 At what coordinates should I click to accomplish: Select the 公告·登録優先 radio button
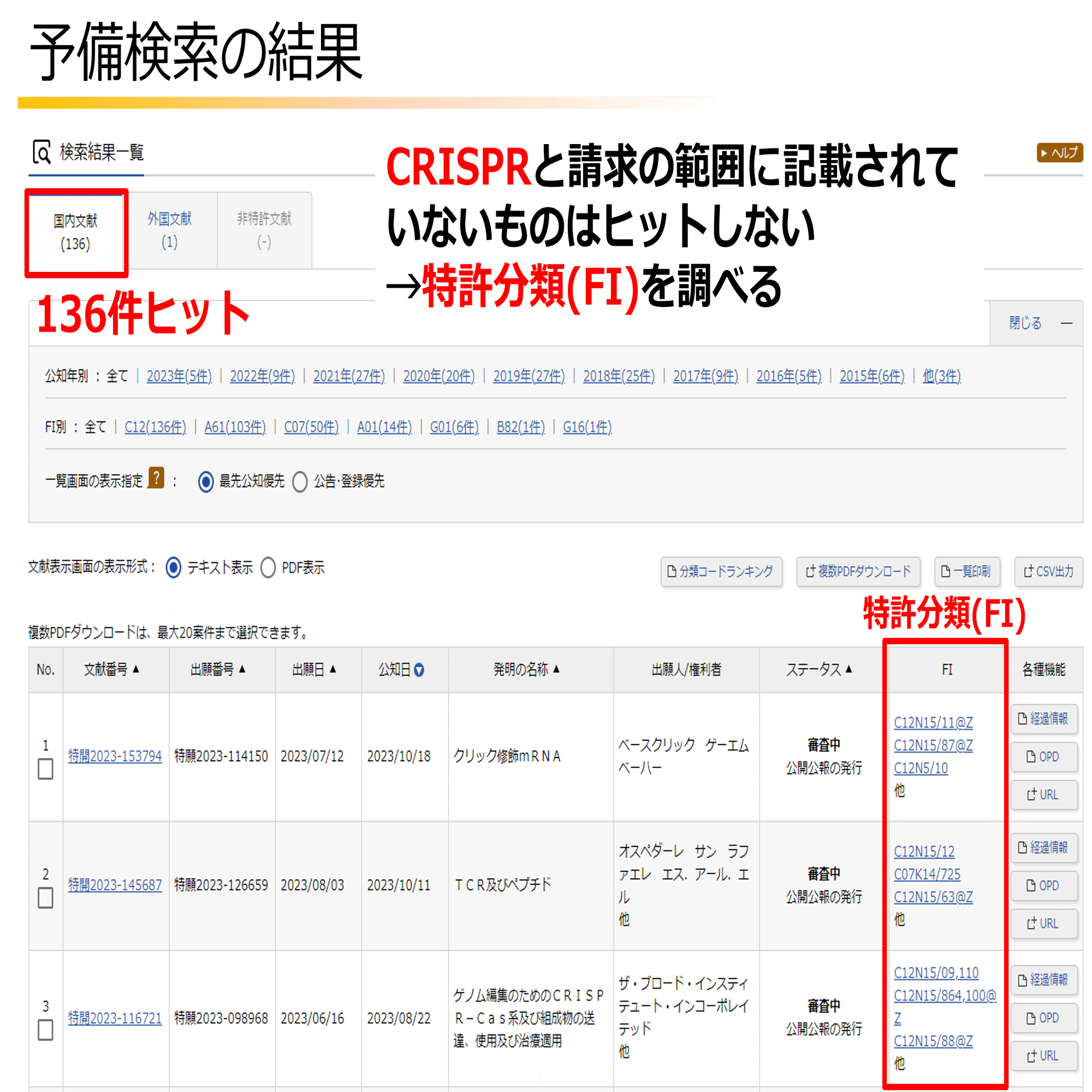(x=300, y=482)
